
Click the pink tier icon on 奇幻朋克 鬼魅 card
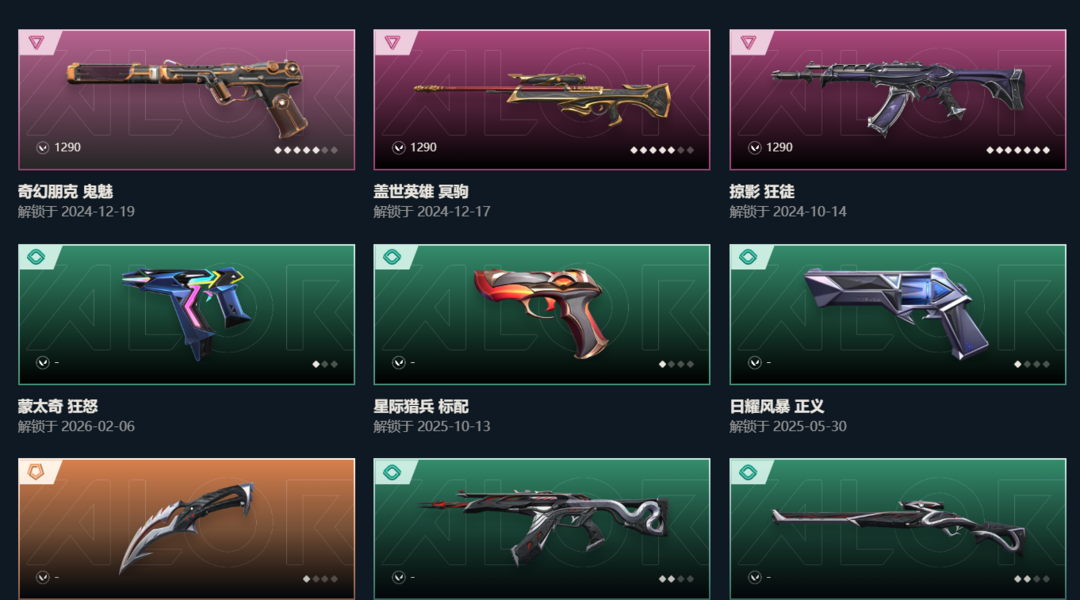click(37, 43)
